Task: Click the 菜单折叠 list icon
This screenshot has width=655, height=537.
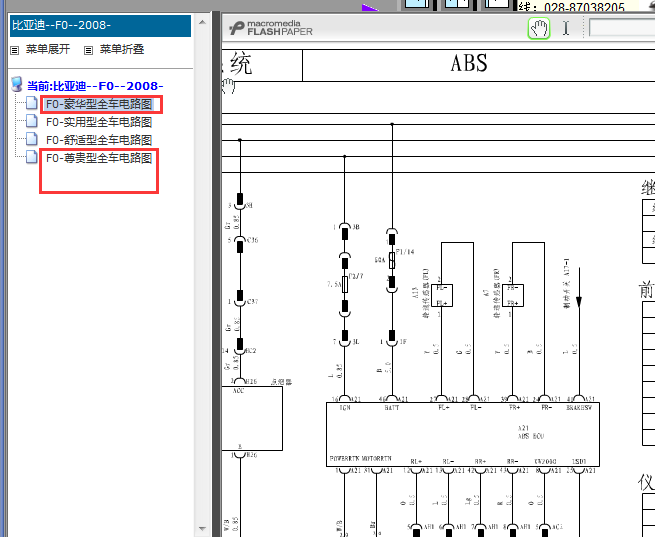Action: pyautogui.click(x=88, y=51)
